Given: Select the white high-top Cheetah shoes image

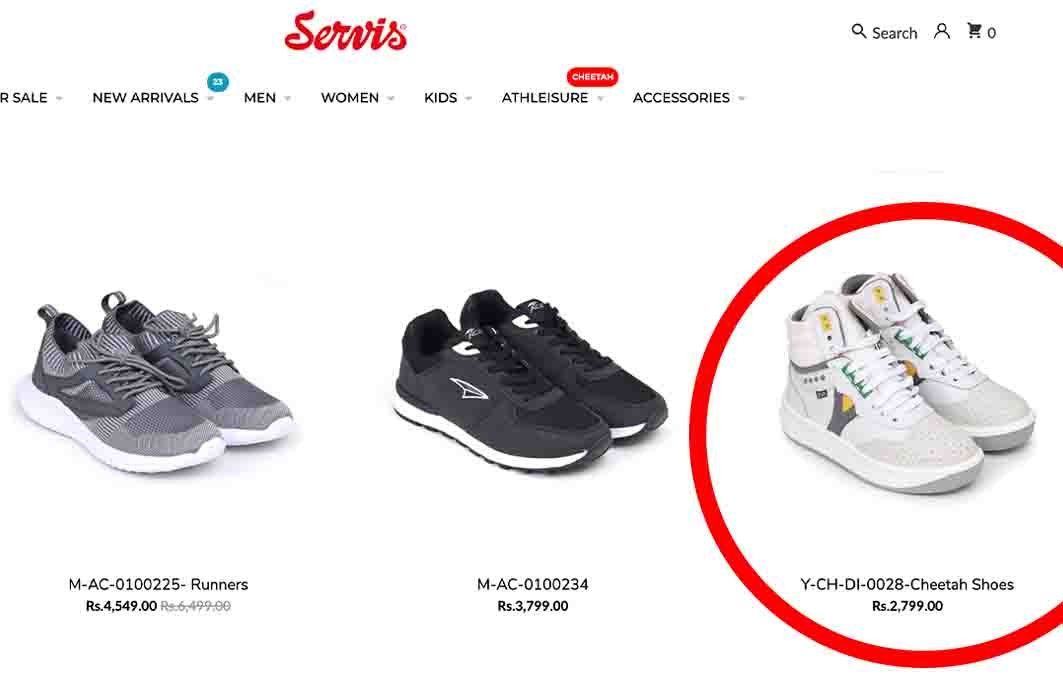Looking at the screenshot, I should 907,383.
